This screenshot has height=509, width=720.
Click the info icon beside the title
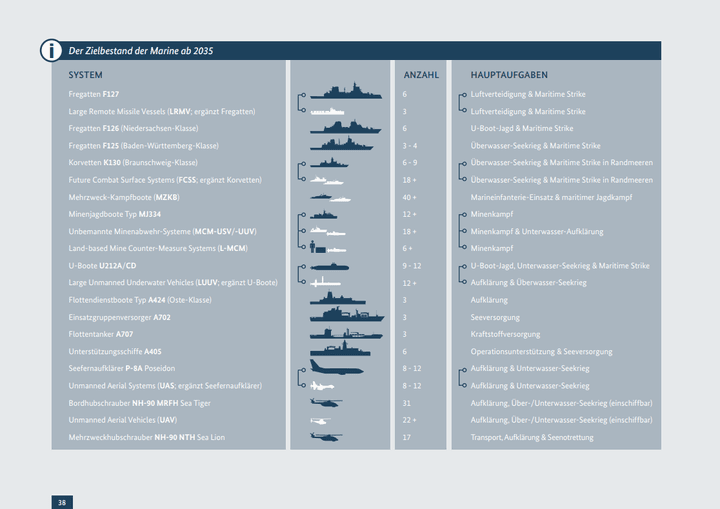(51, 50)
